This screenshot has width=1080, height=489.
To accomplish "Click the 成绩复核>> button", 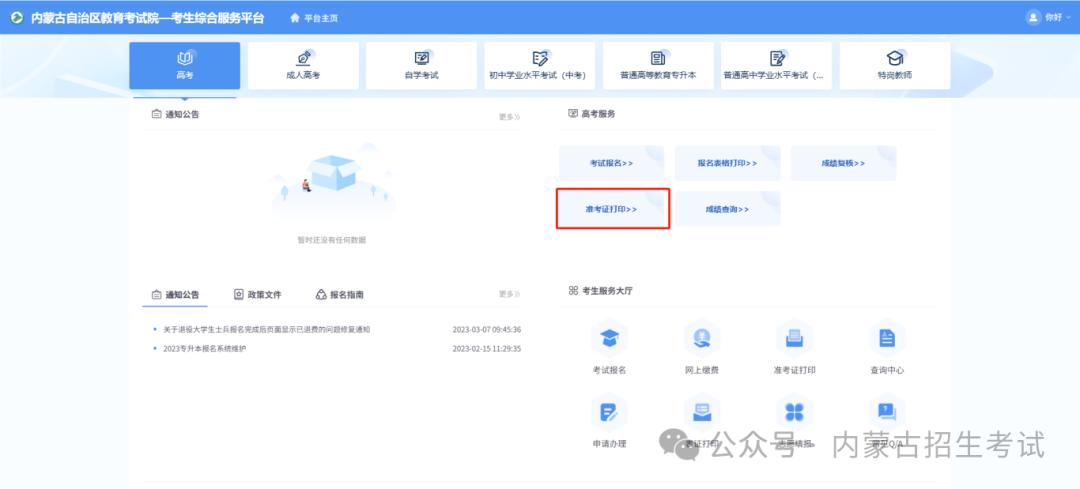I will pyautogui.click(x=844, y=163).
